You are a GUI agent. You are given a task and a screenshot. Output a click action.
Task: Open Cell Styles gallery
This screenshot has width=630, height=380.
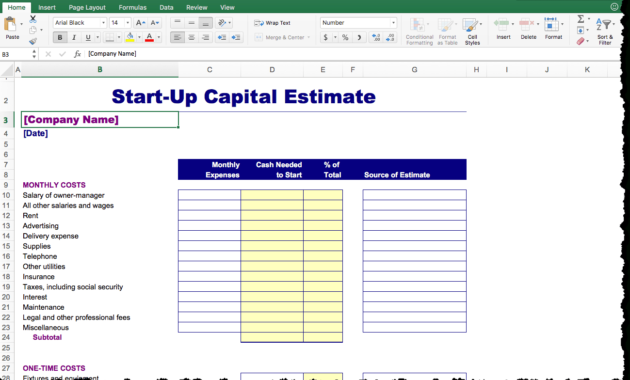tap(472, 31)
